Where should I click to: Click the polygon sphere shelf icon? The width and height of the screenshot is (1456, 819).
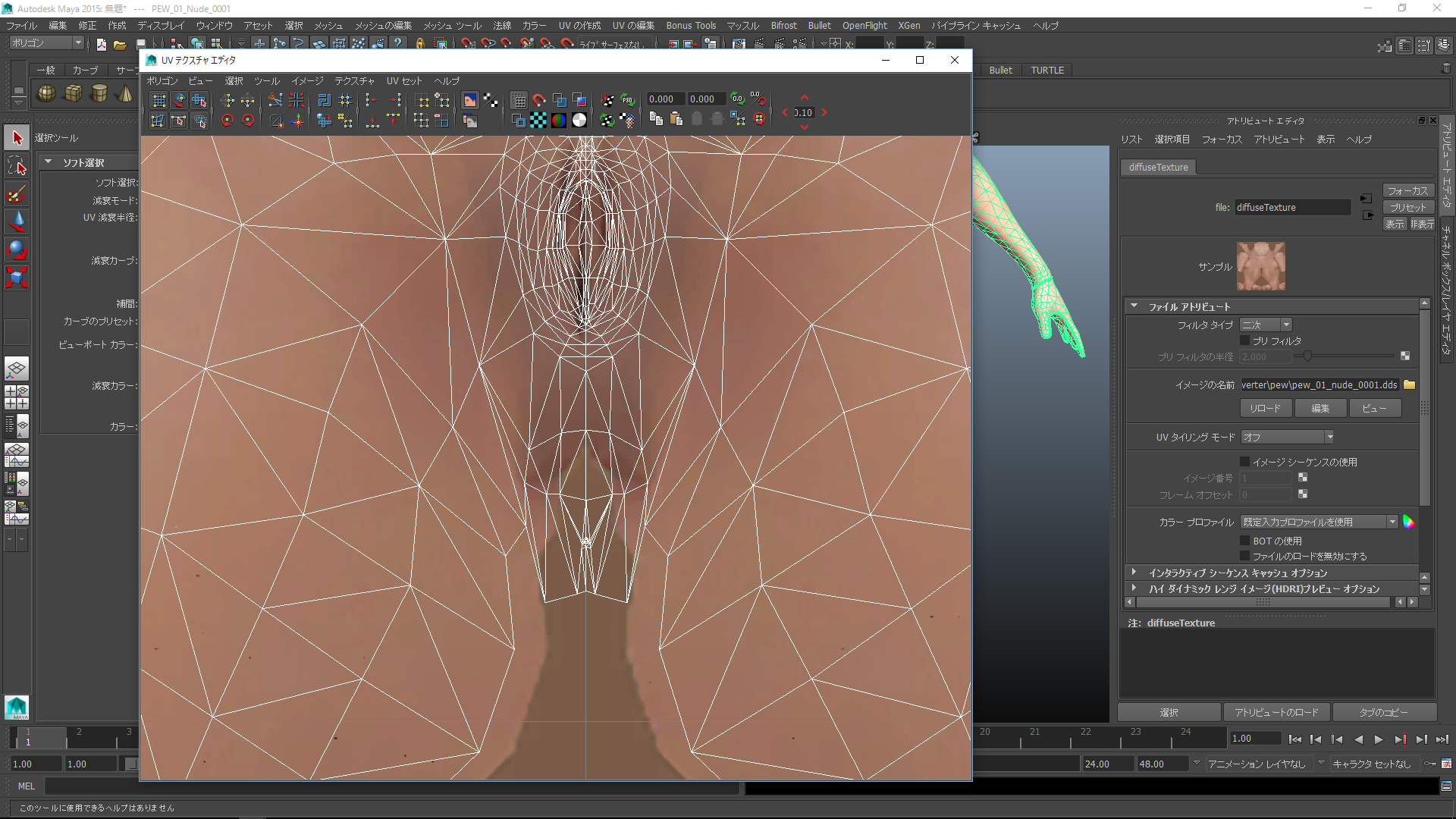[47, 93]
